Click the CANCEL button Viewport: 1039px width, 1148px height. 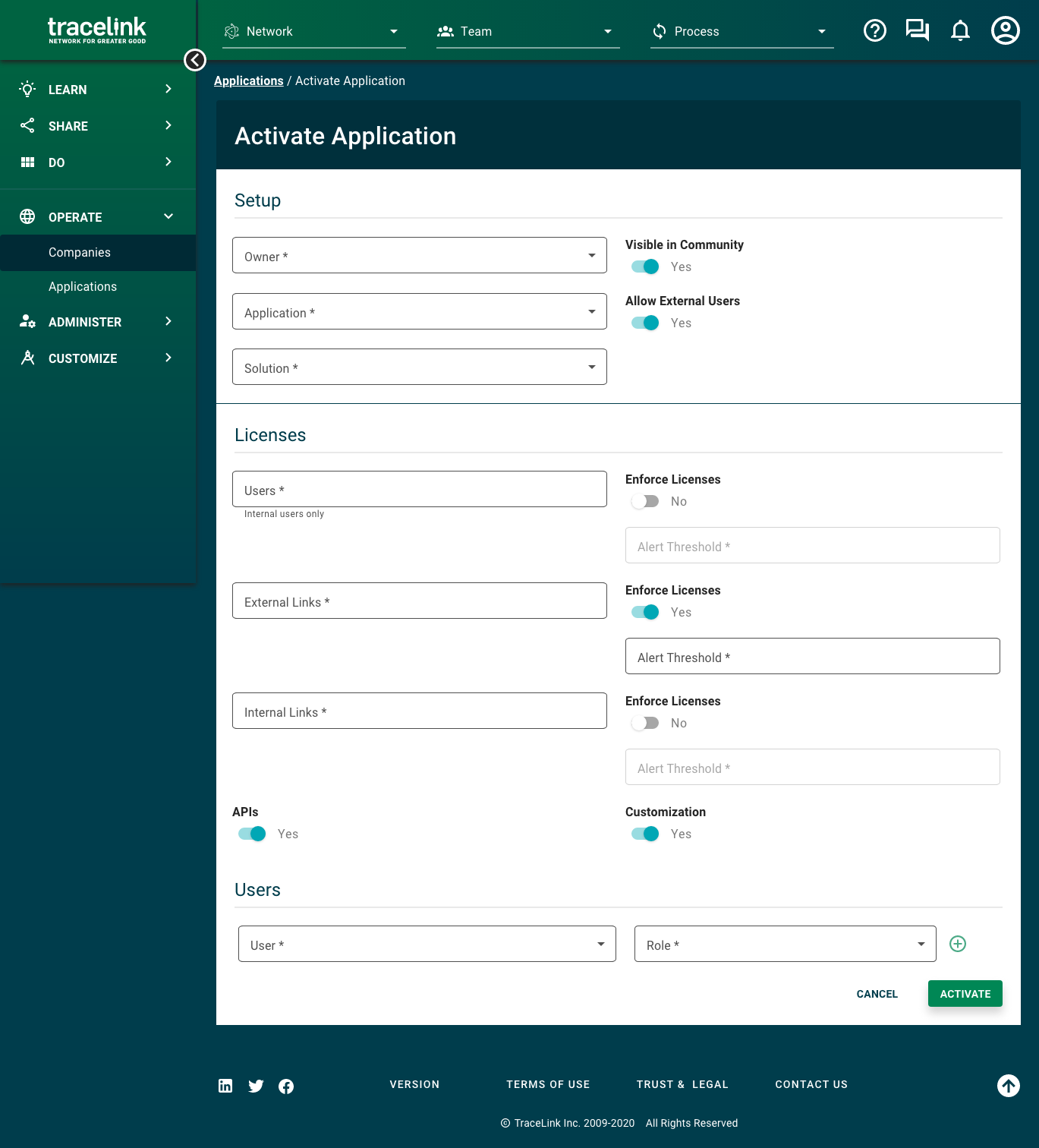tap(877, 993)
